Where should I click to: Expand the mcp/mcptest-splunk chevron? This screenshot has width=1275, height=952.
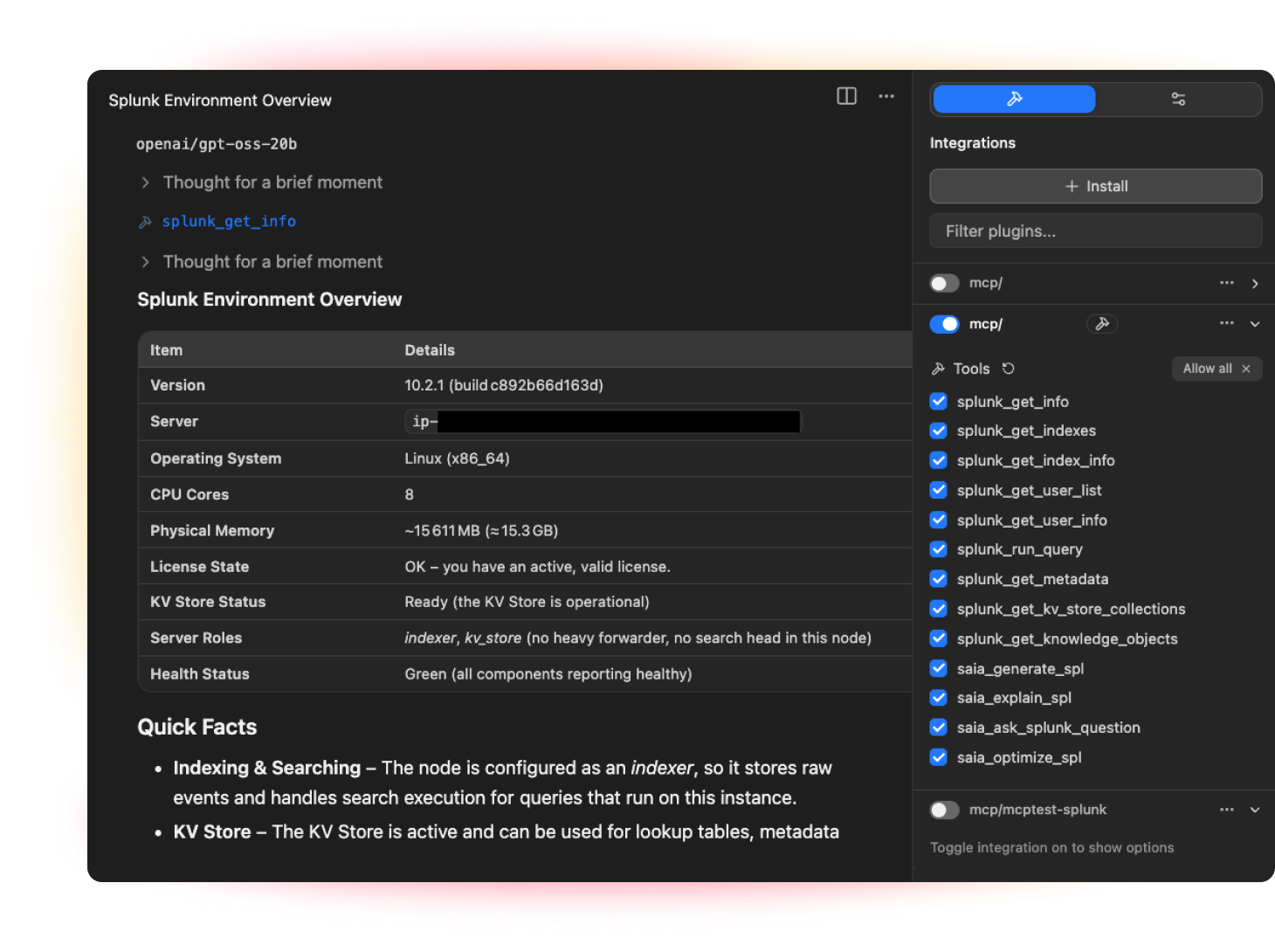(1255, 810)
